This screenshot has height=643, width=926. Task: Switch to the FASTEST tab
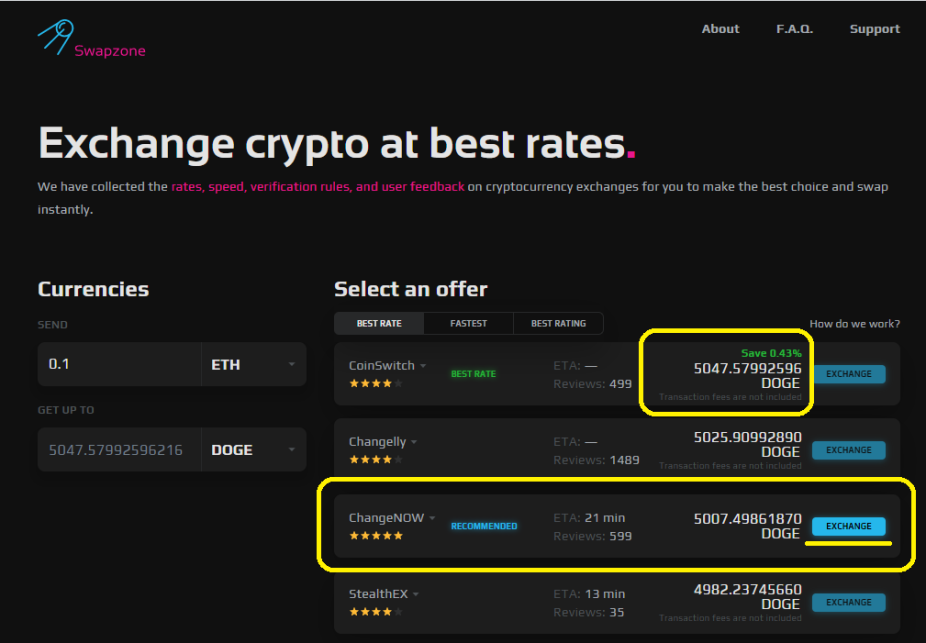pos(468,324)
